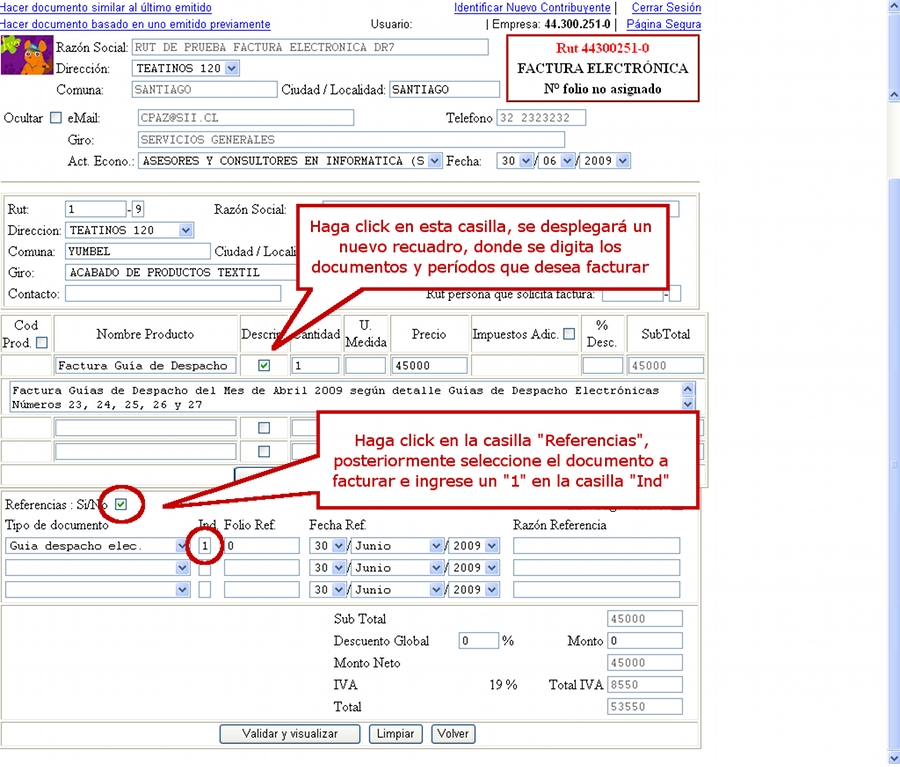The height and width of the screenshot is (767, 900).
Task: Uncheck the Descrip checkbox for Factura Guía de Despacho
Action: pos(264,365)
